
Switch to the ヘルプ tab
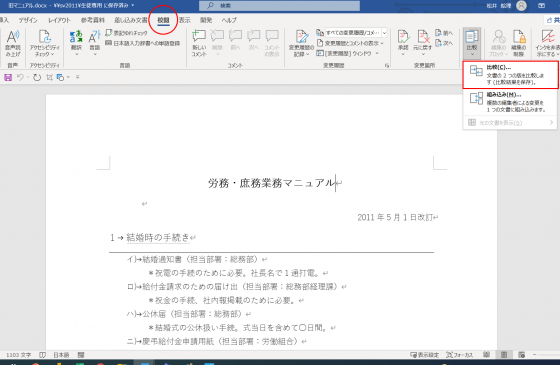pyautogui.click(x=229, y=20)
